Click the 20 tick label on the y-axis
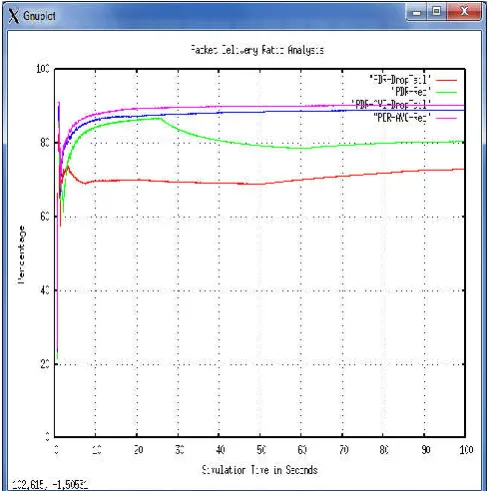The width and height of the screenshot is (489, 491). [45, 364]
